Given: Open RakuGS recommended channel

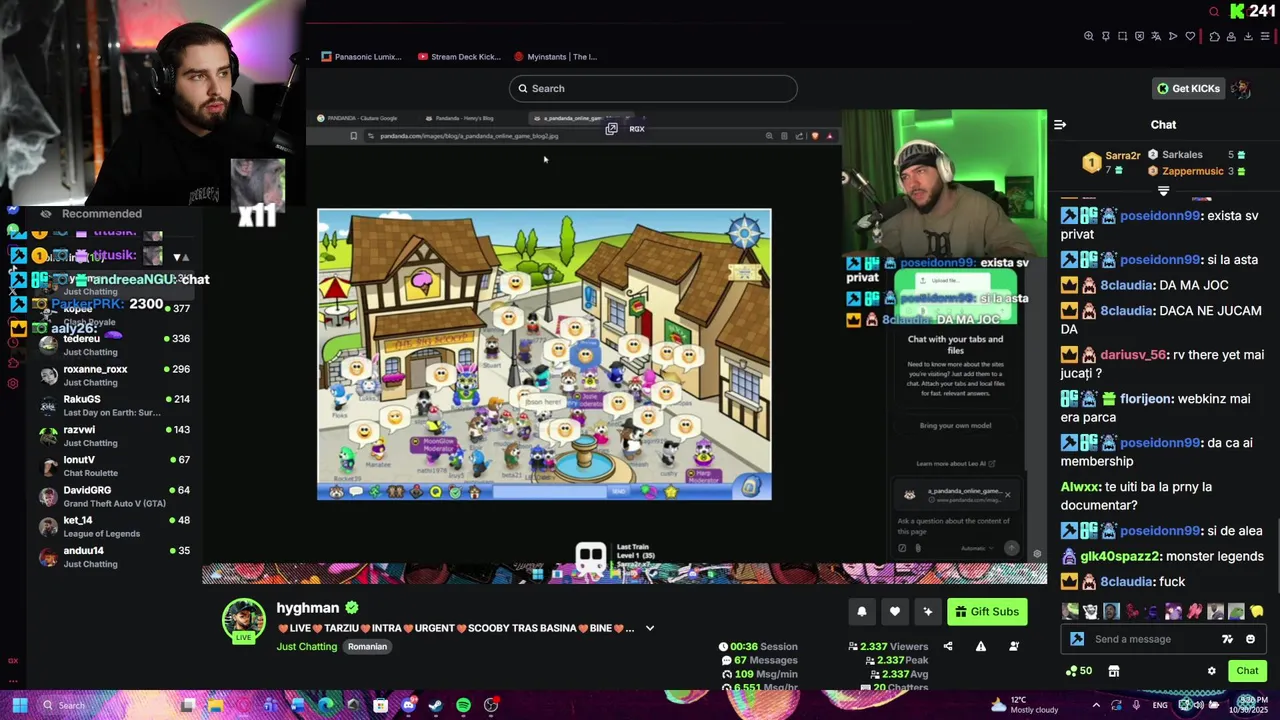Looking at the screenshot, I should point(113,405).
